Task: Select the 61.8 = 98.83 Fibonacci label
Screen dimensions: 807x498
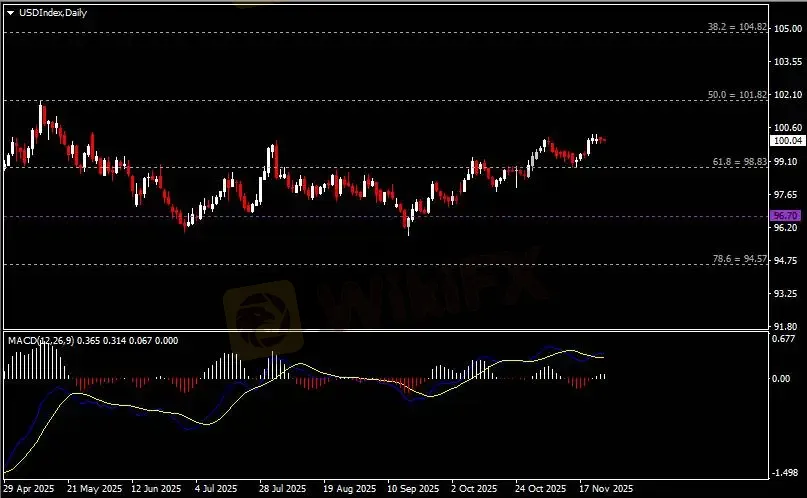Action: pos(739,161)
